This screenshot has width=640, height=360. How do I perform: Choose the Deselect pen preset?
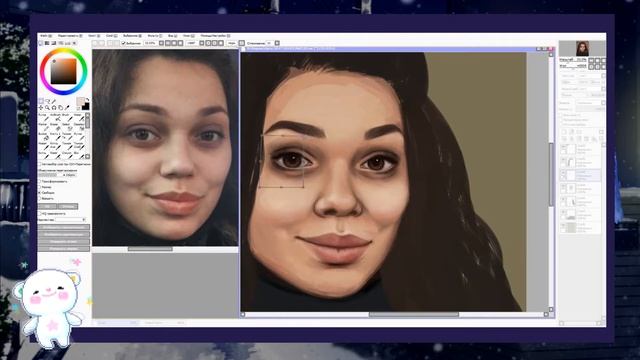pyautogui.click(x=81, y=127)
